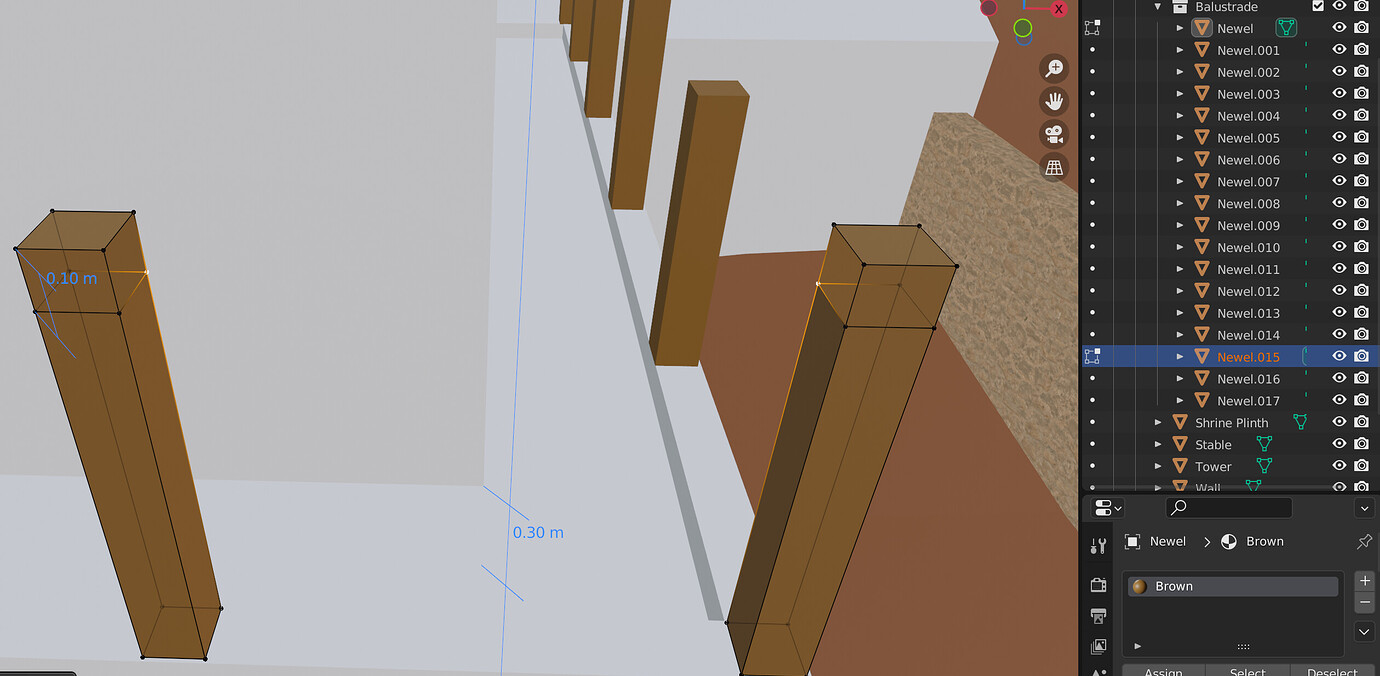Hide Newel.017 with its eye icon
1380x676 pixels.
[1339, 400]
